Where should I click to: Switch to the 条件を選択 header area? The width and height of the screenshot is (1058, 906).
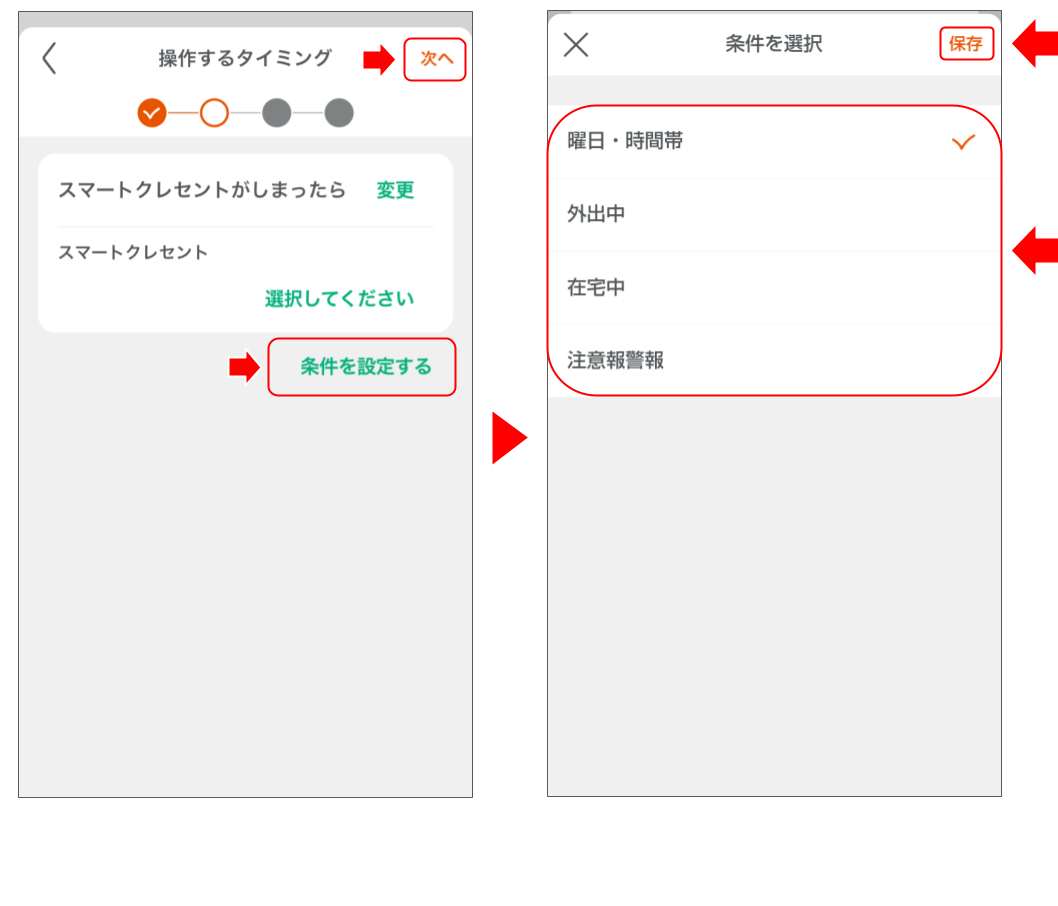775,43
